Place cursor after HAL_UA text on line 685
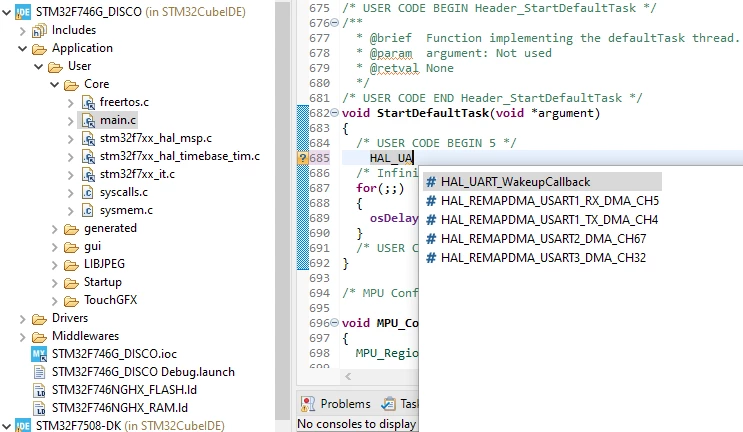The height and width of the screenshot is (432, 743). tap(414, 158)
